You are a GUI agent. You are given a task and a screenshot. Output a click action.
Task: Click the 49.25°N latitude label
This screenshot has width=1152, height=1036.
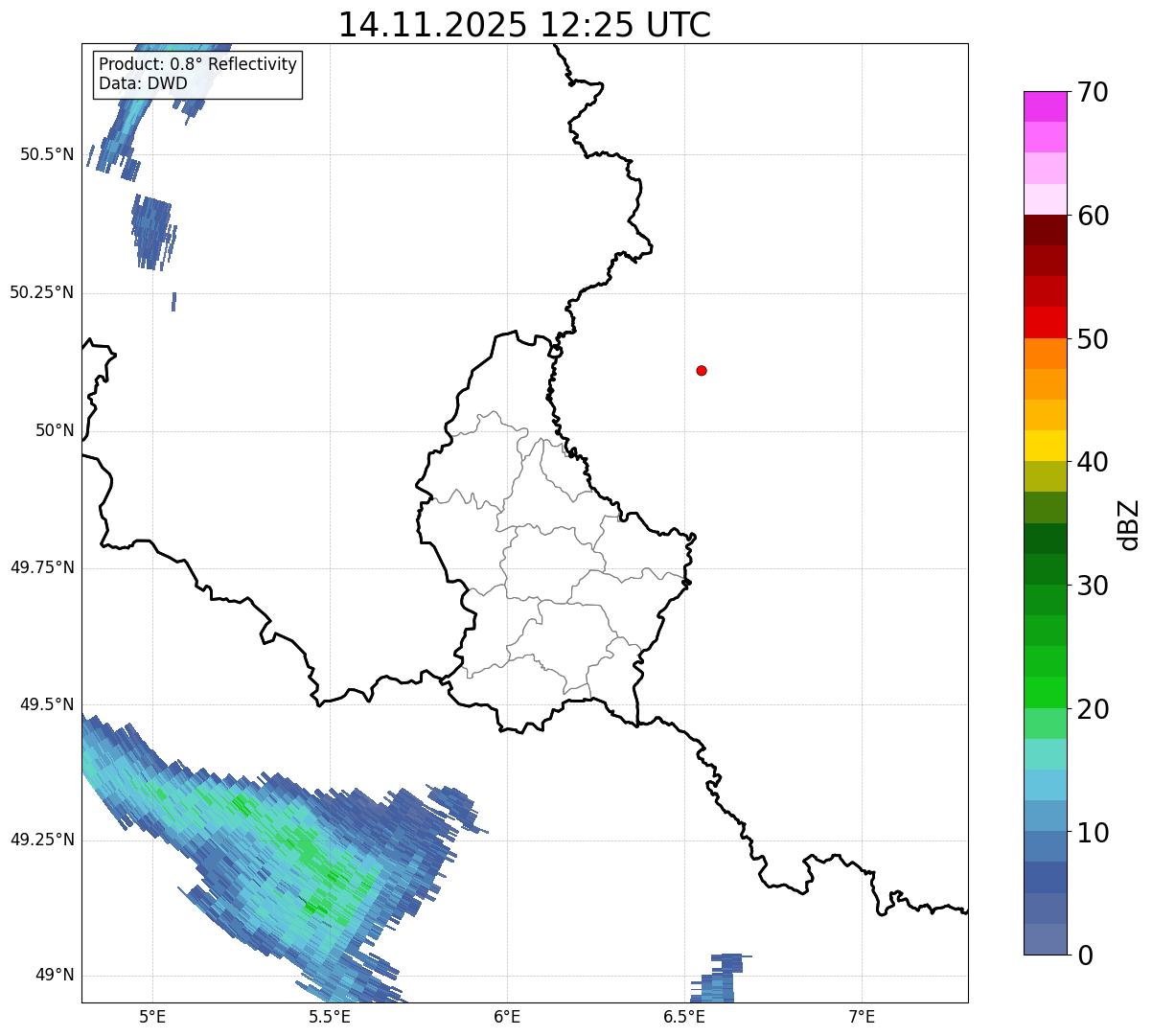(42, 840)
